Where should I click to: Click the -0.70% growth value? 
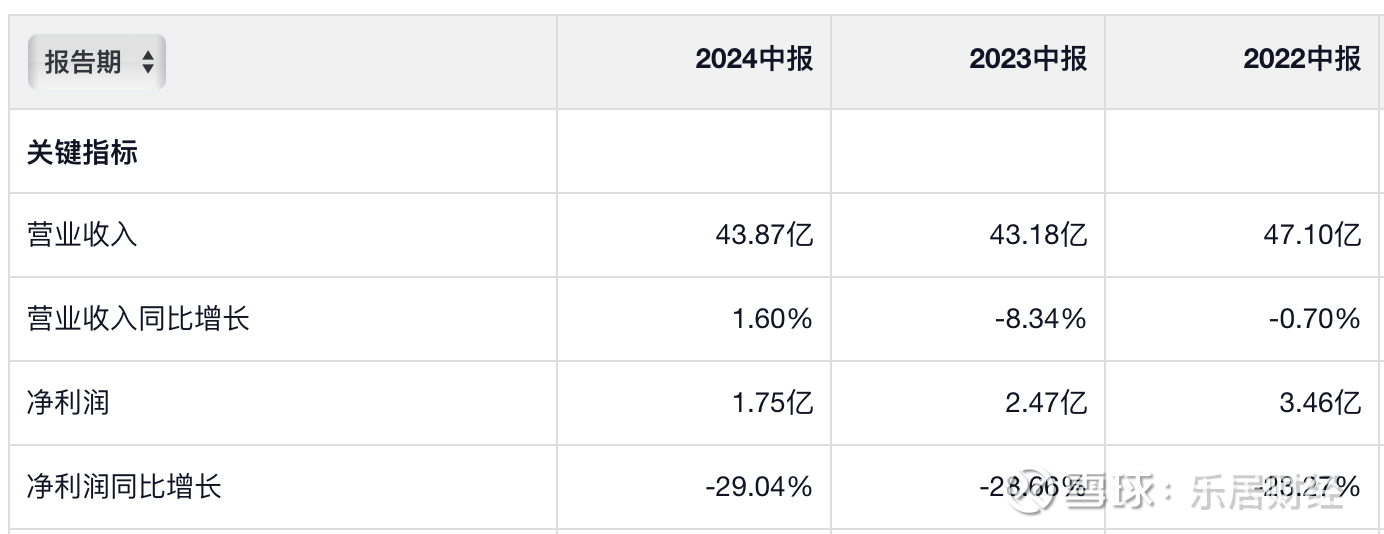coord(1315,319)
